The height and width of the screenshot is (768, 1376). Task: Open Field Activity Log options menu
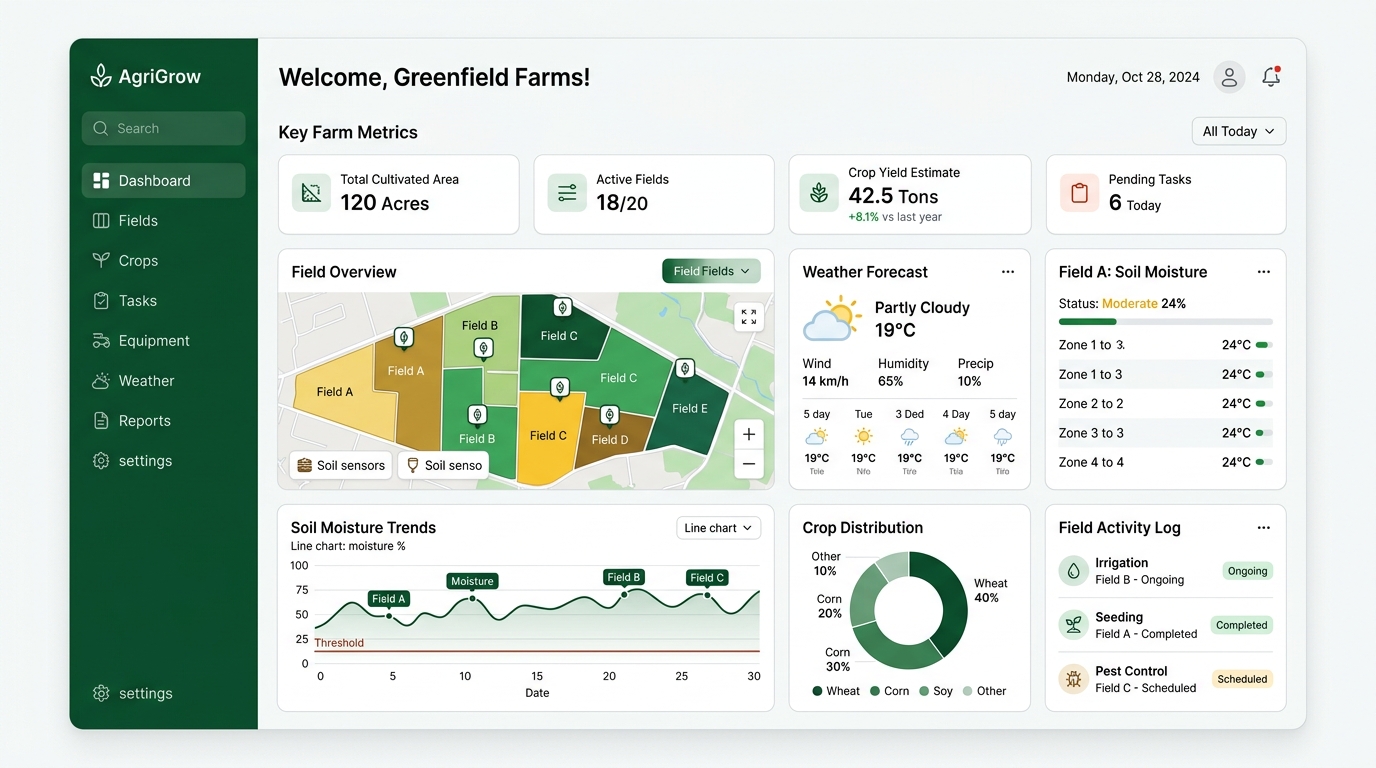click(x=1264, y=528)
